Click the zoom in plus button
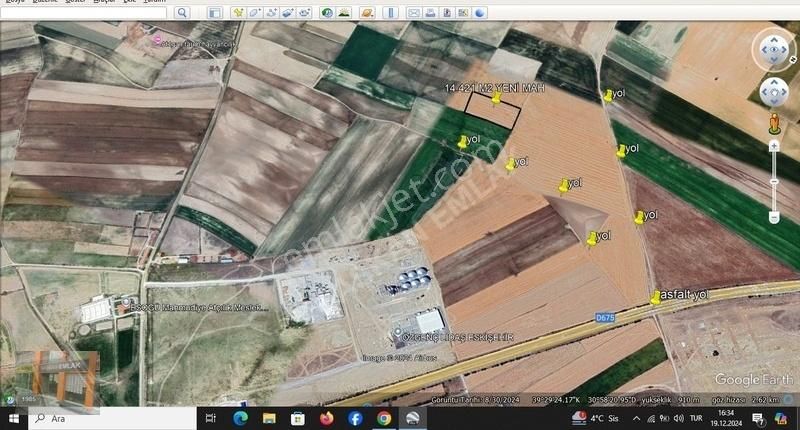Image resolution: width=800 pixels, height=430 pixels. pos(774,147)
